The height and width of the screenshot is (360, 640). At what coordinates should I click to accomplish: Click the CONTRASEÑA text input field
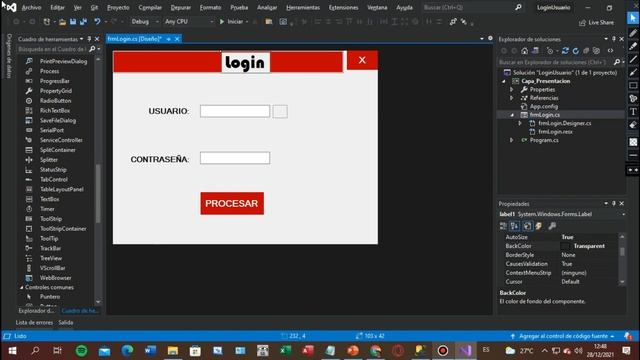(235, 158)
